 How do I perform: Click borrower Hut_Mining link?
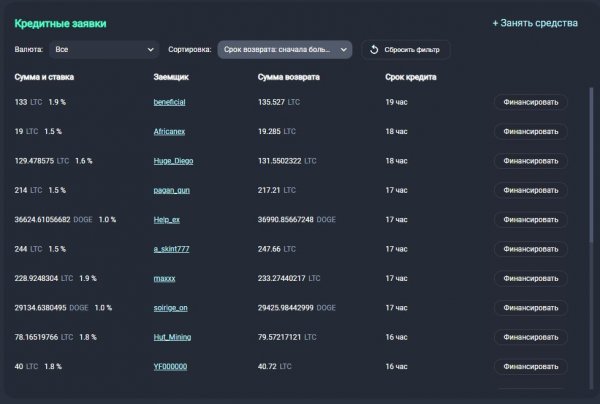pos(172,337)
